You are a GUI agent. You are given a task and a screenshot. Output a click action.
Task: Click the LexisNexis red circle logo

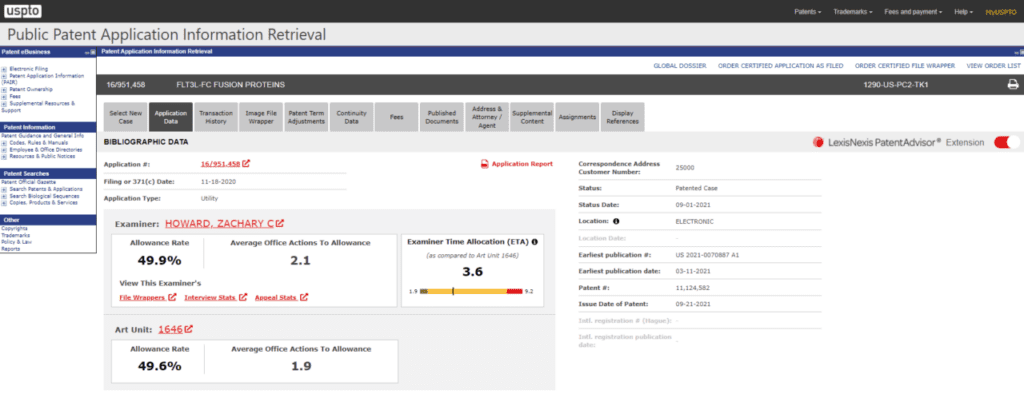coord(818,142)
